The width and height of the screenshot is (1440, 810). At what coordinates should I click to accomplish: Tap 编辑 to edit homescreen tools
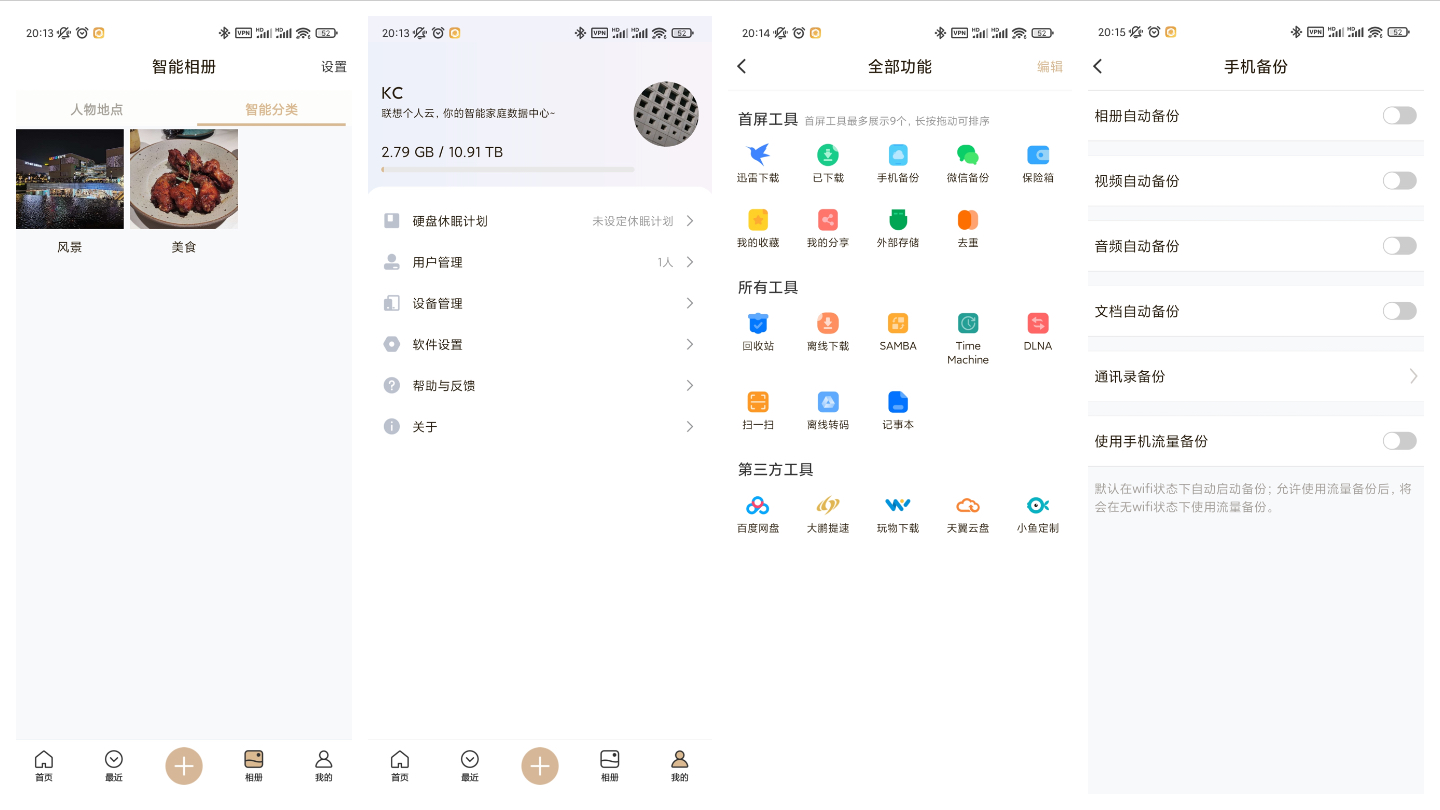[x=1049, y=66]
